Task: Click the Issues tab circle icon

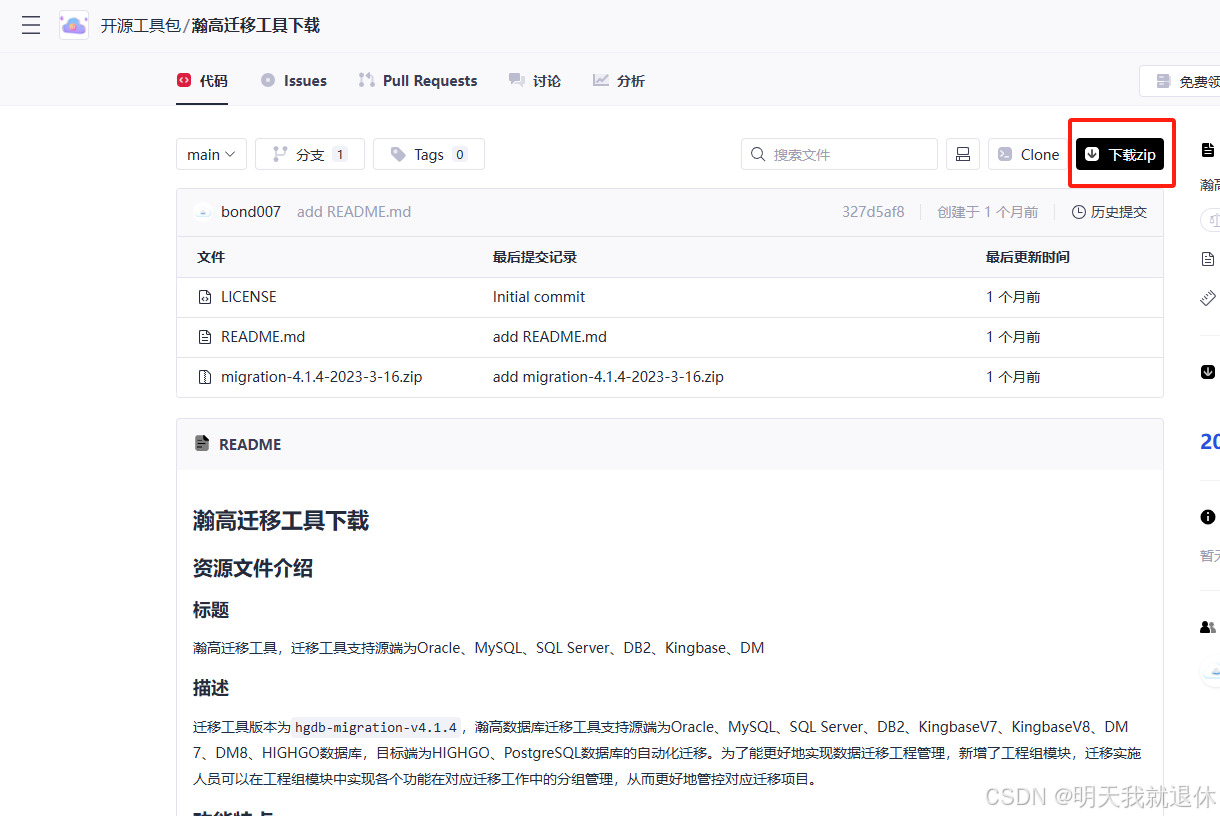Action: click(268, 80)
